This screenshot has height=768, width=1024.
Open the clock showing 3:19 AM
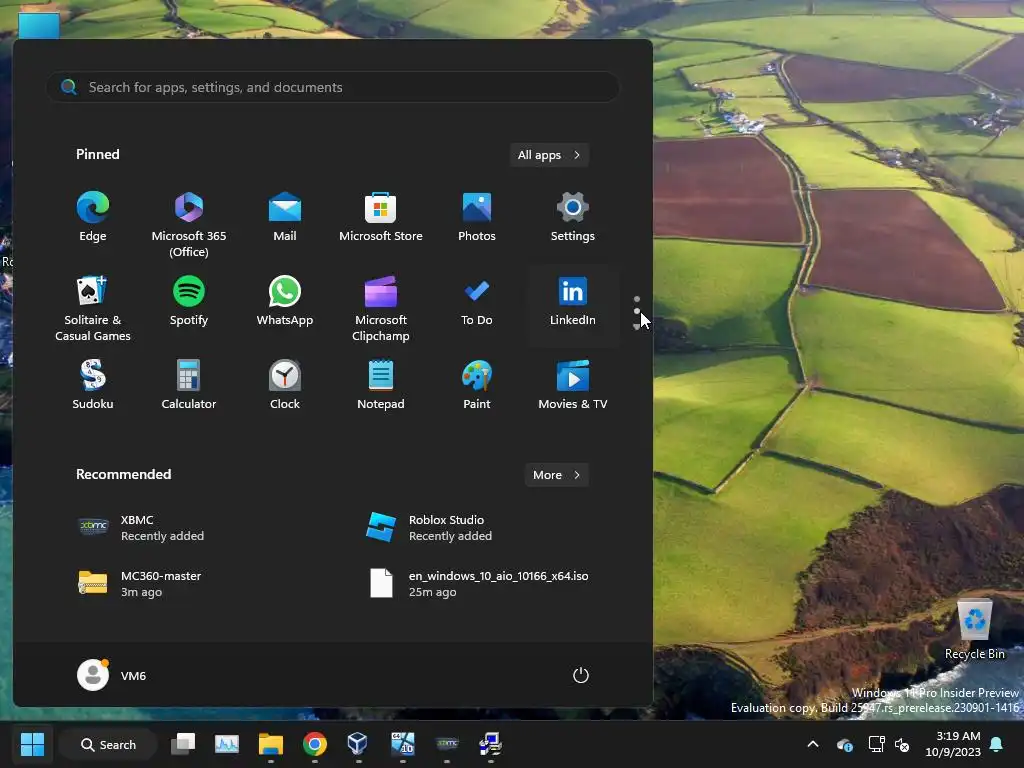click(x=953, y=744)
